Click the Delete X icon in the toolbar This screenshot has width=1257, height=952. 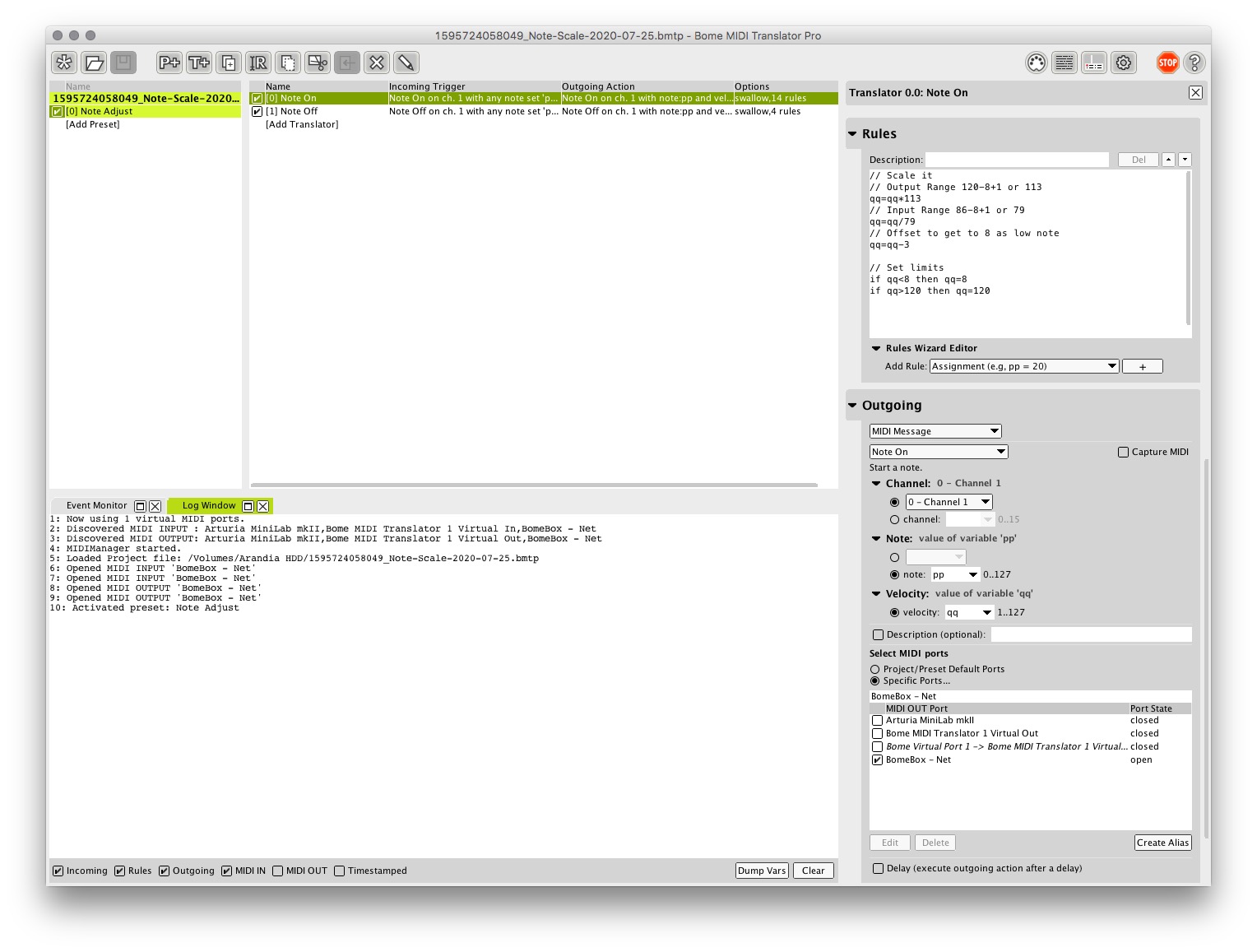[x=377, y=63]
